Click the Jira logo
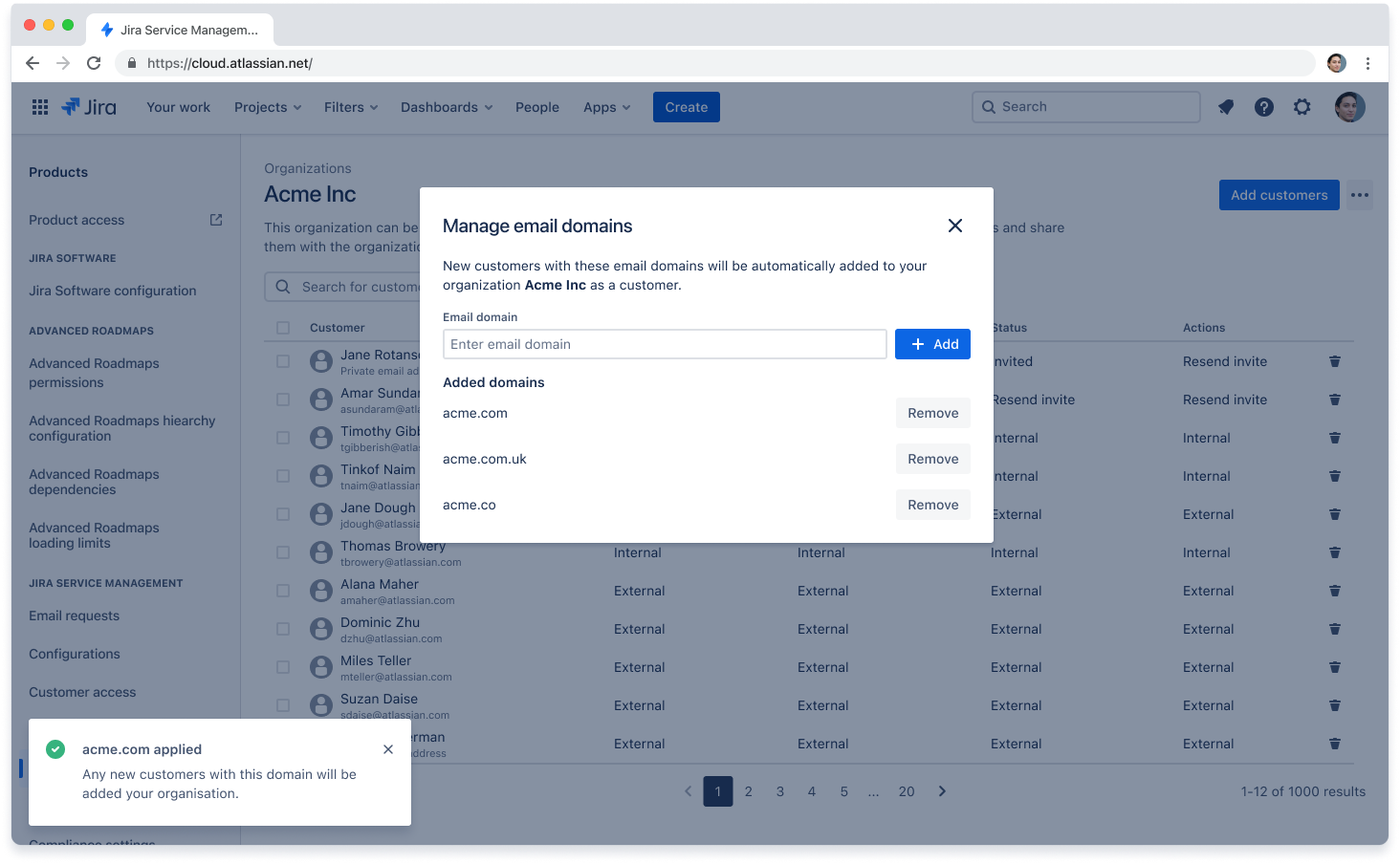The height and width of the screenshot is (864, 1400). (x=89, y=106)
